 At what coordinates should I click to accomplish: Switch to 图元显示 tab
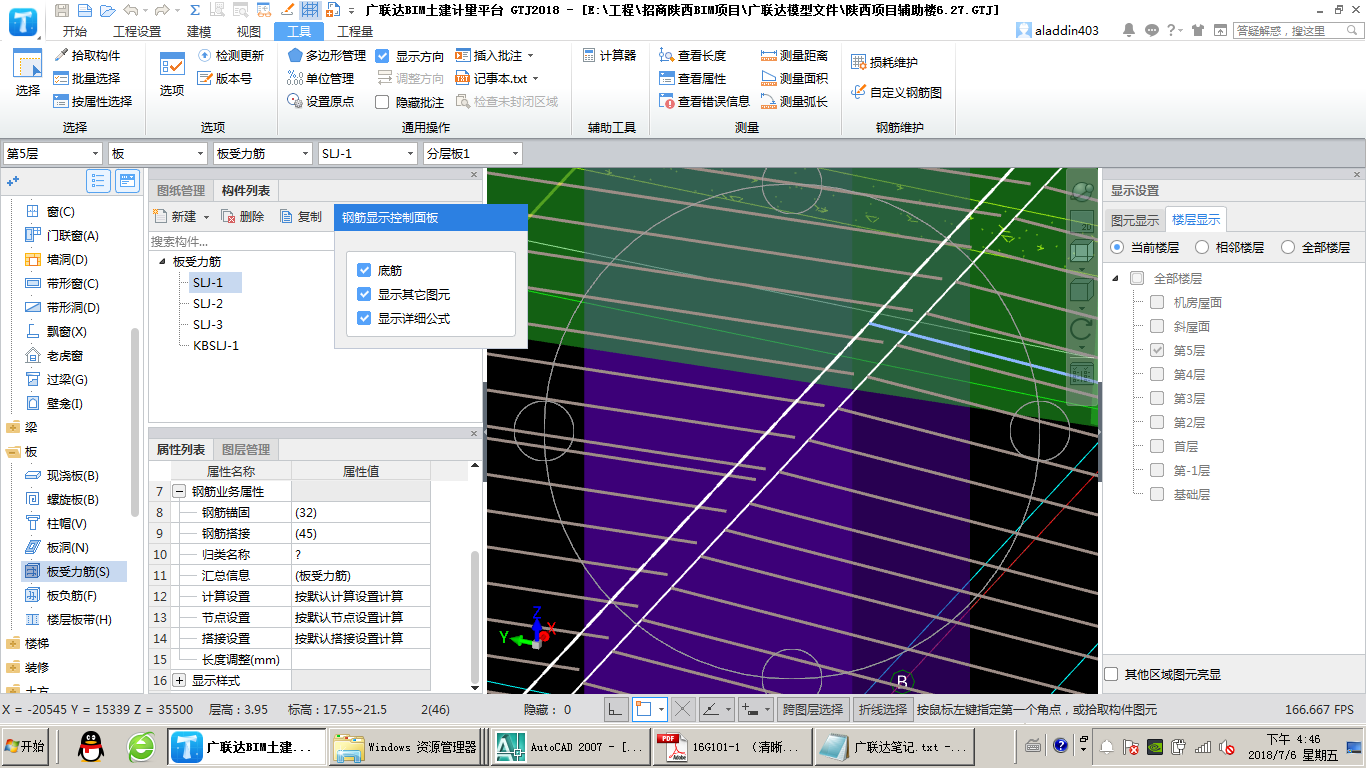1135,220
